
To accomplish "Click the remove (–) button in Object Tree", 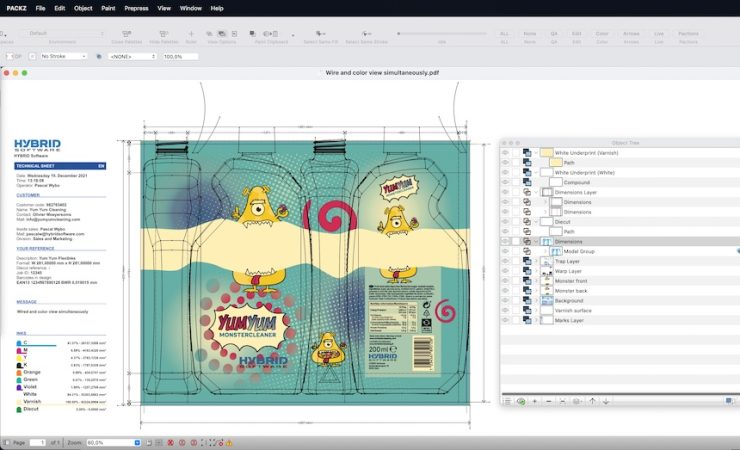I will click(548, 401).
